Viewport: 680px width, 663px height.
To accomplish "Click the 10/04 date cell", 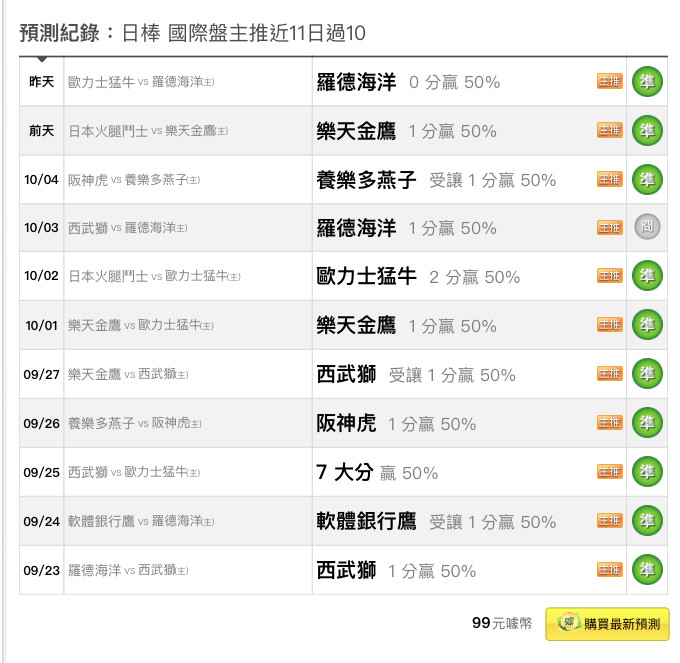I will [42, 180].
